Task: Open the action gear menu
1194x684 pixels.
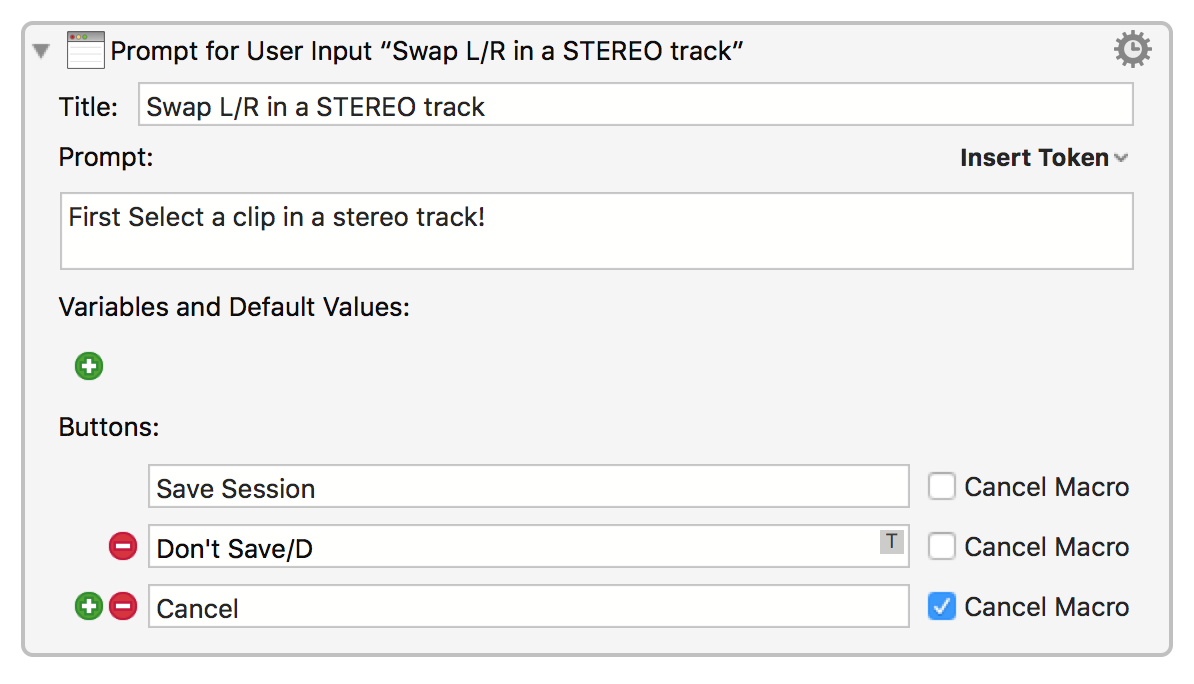Action: point(1132,50)
